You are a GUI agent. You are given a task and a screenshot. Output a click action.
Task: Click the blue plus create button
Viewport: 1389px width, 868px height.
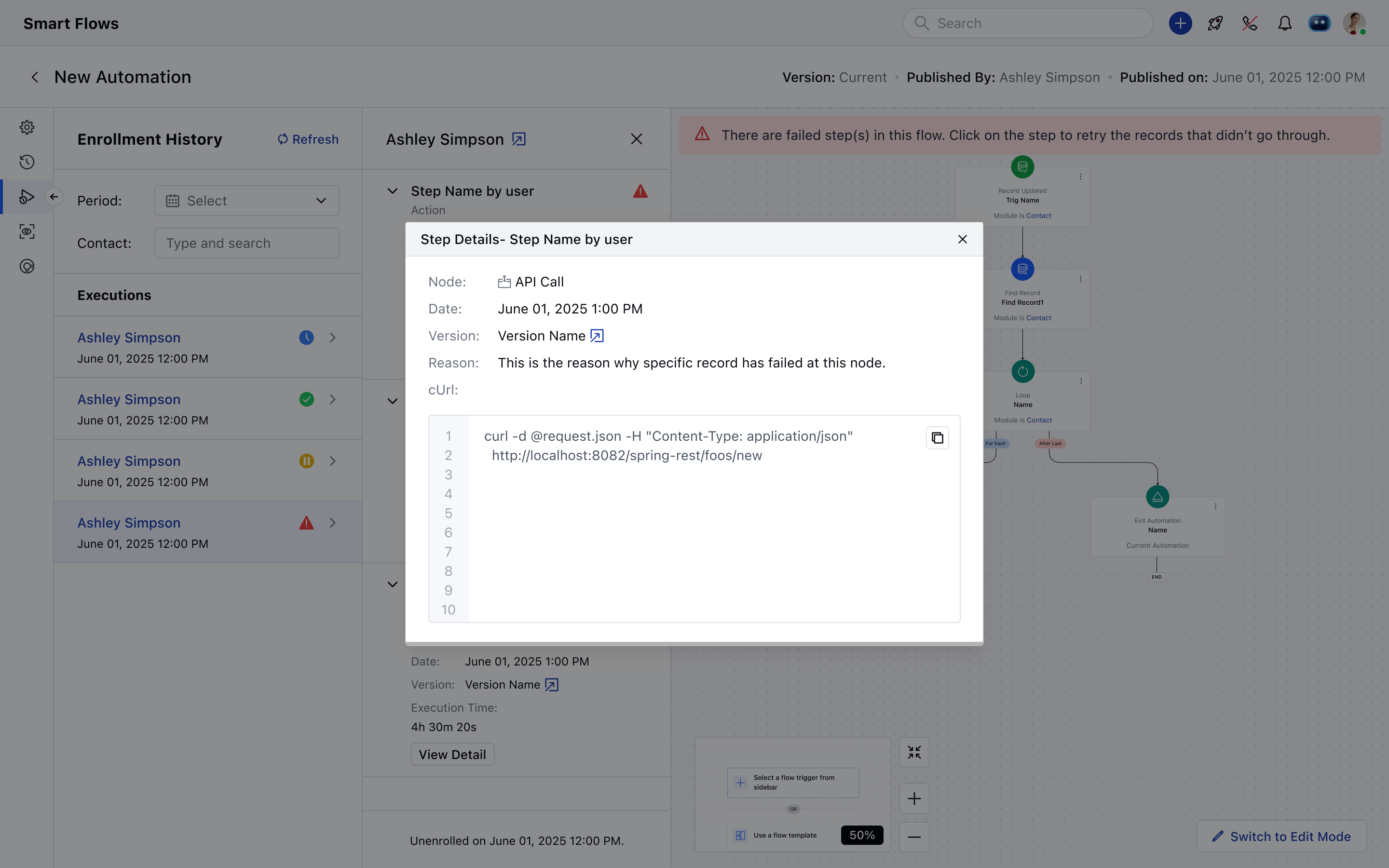tap(1180, 24)
